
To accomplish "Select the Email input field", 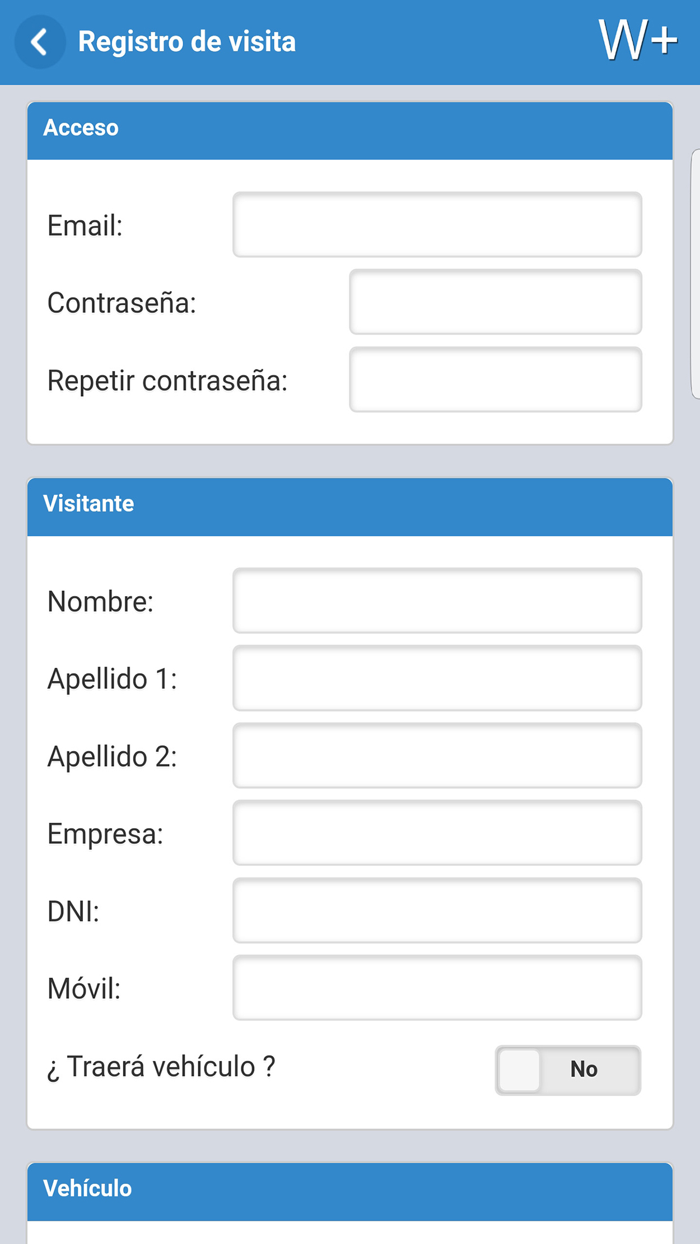I will [436, 224].
